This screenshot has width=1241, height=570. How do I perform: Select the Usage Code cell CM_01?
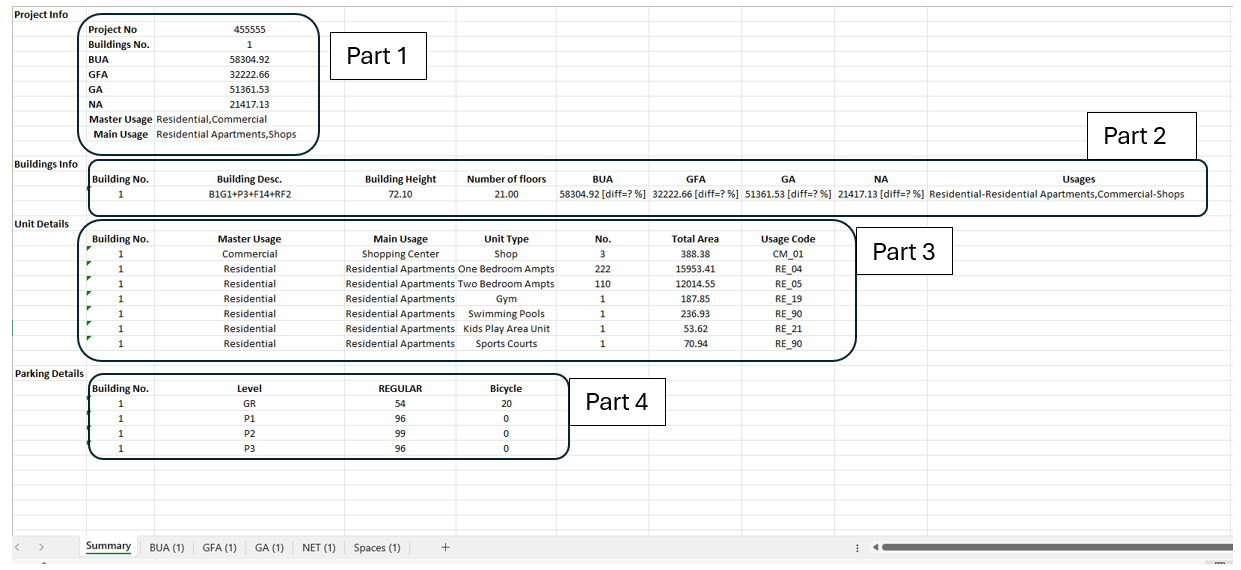[x=788, y=254]
